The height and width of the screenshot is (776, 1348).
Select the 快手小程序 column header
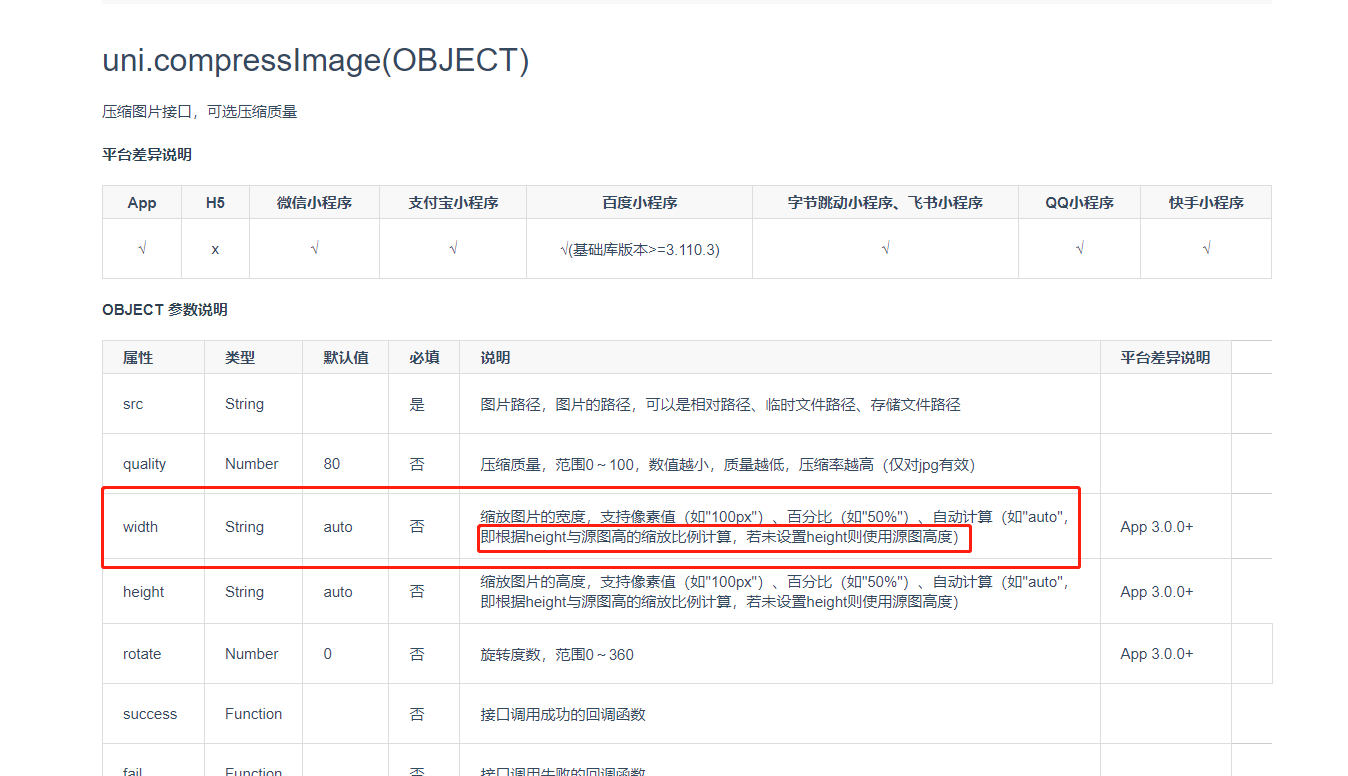1206,203
